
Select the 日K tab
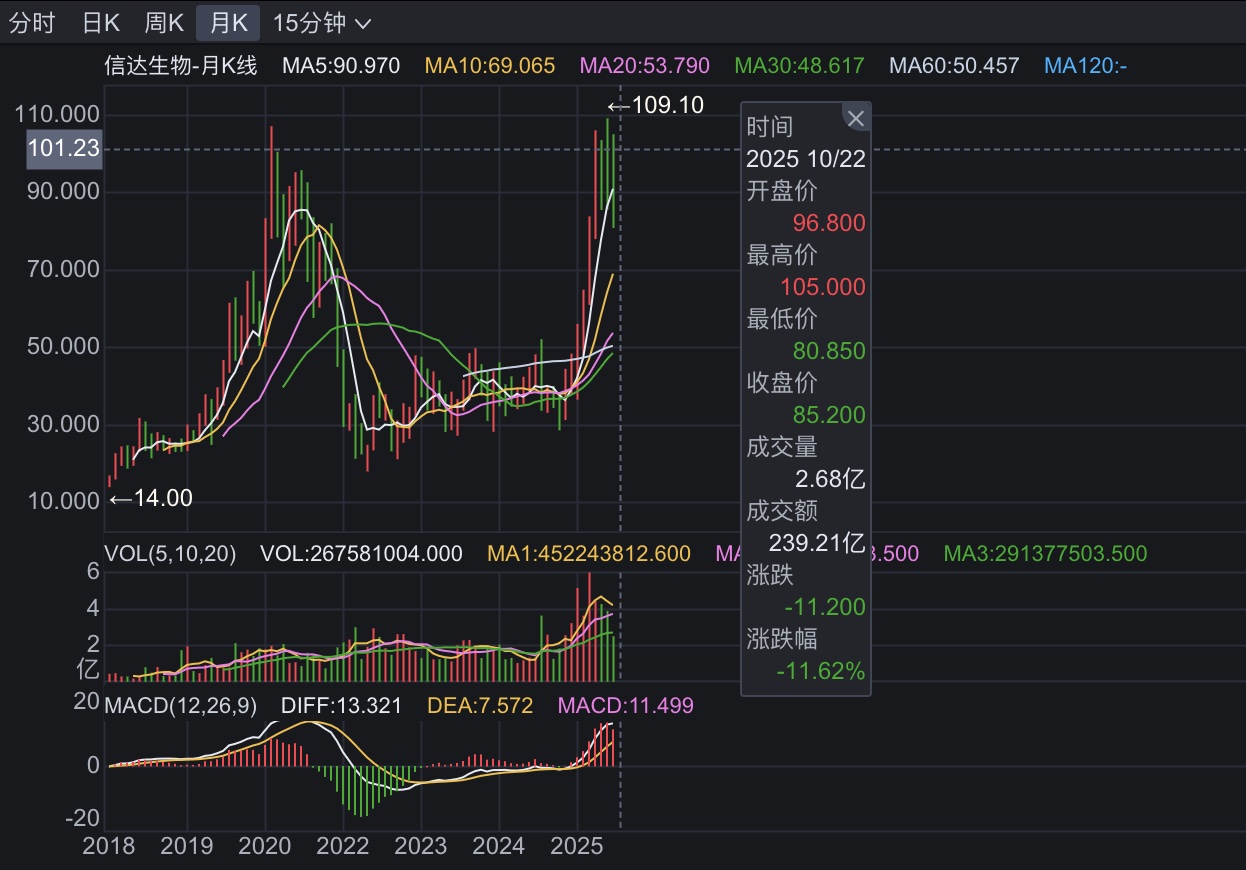click(x=101, y=22)
